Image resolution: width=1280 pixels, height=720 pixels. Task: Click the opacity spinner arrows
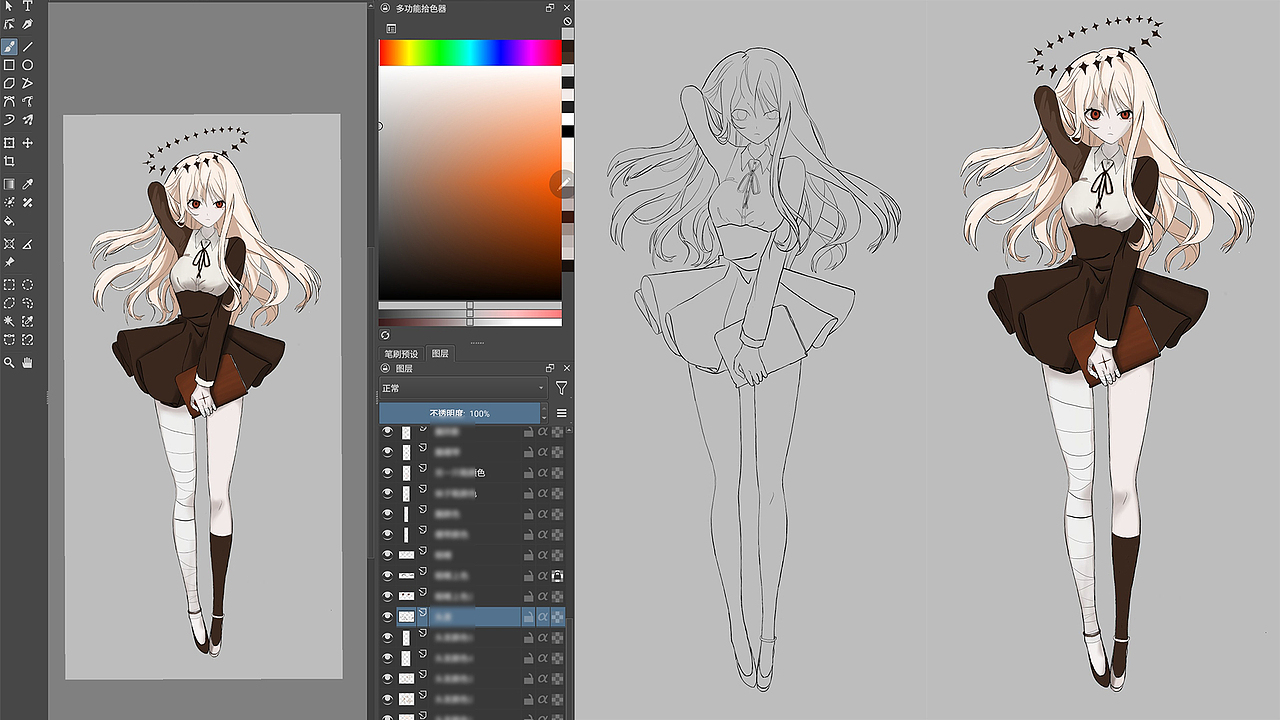(x=544, y=413)
